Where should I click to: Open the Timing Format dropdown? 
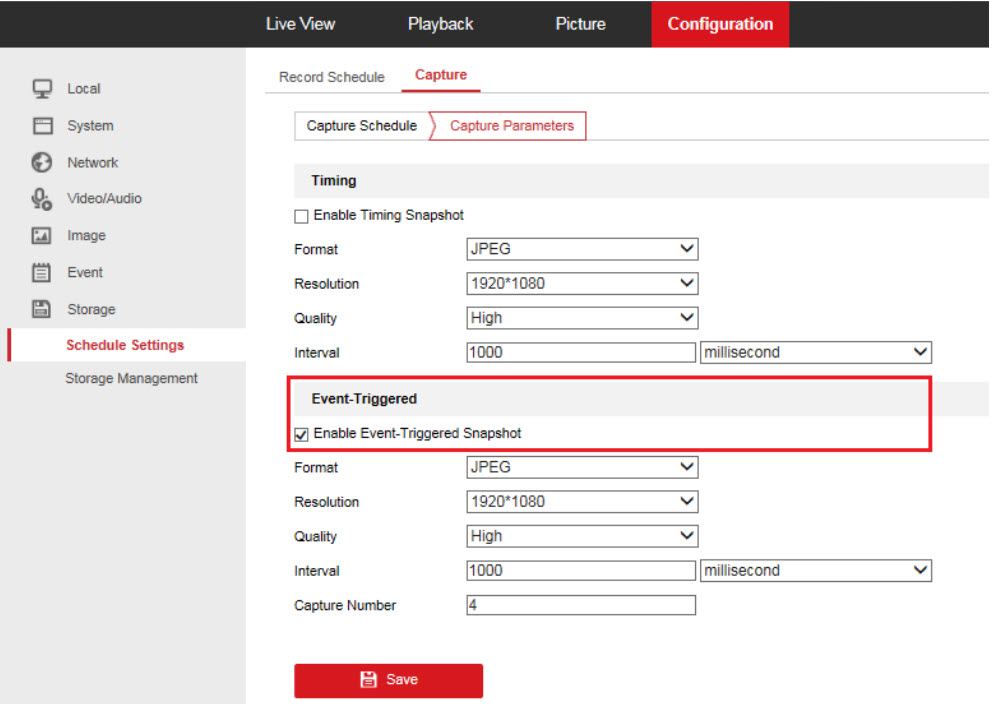tap(581, 249)
